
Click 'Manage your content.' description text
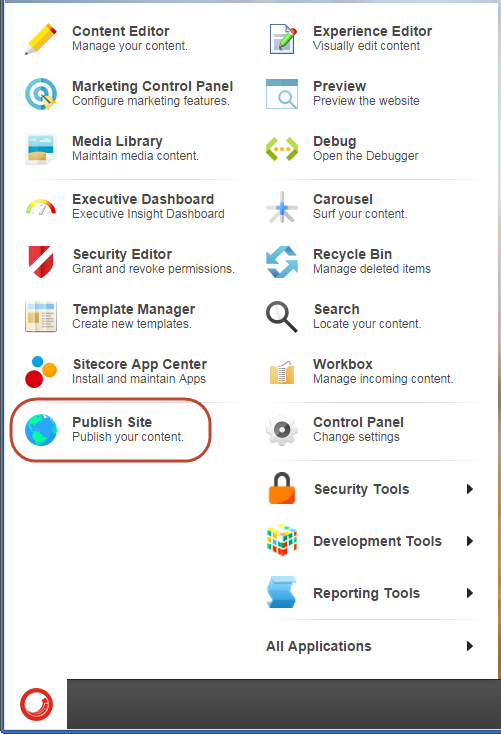click(x=130, y=46)
